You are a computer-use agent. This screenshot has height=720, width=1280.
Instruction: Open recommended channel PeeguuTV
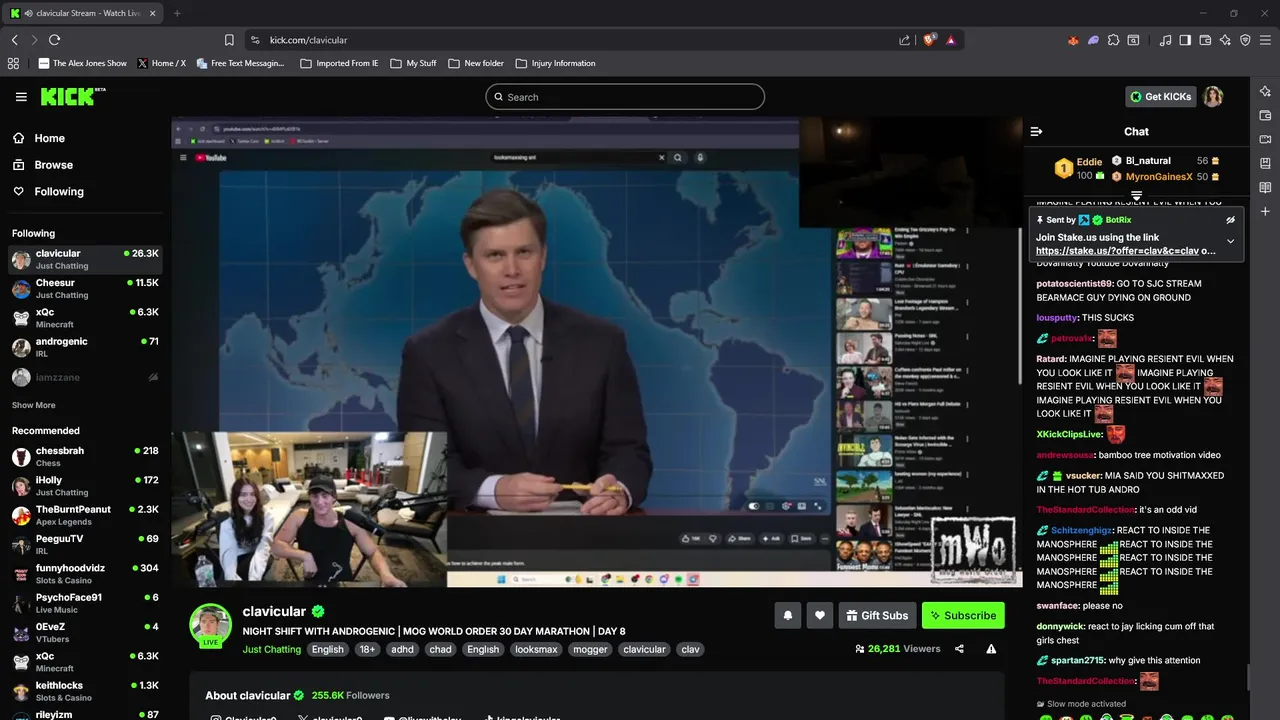(85, 545)
